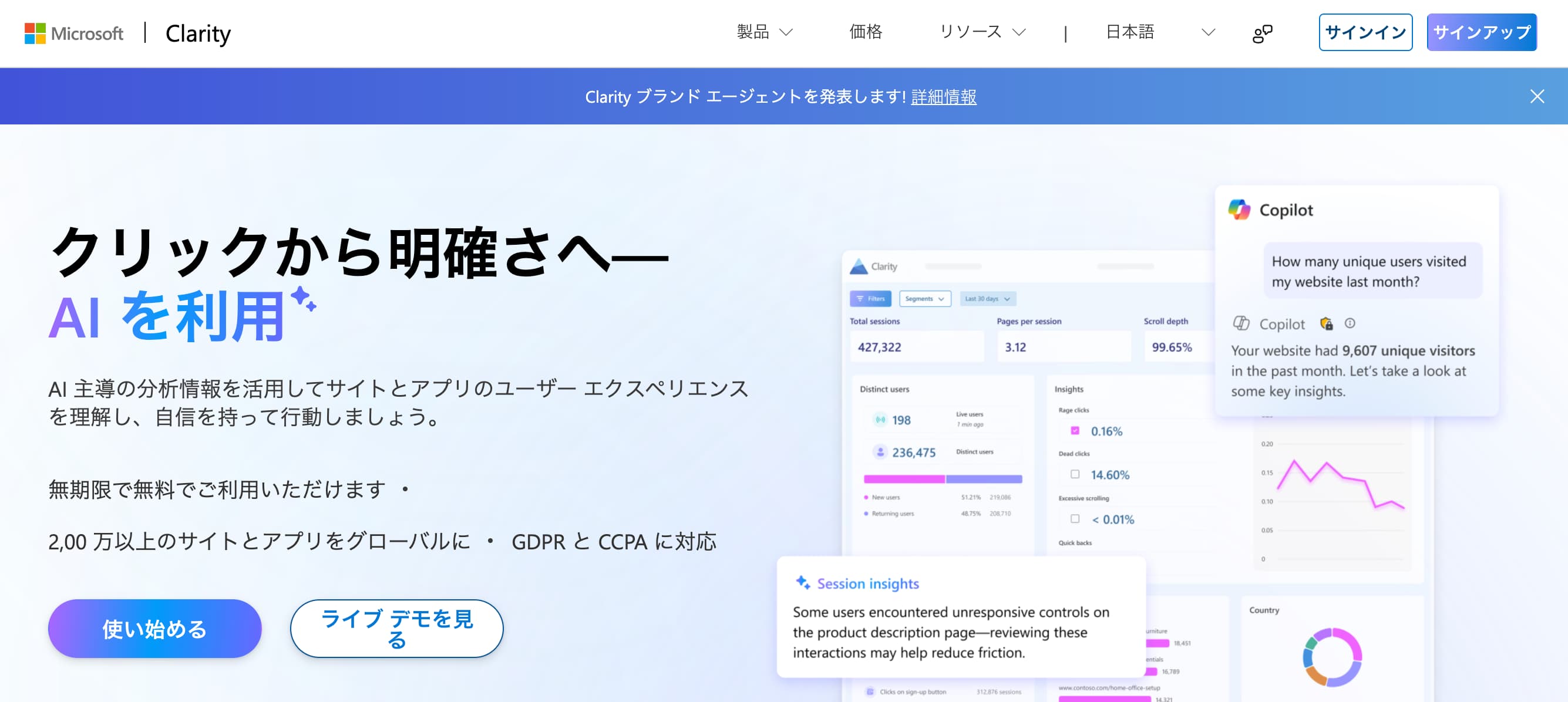Screen dimensions: 1568x702
Task: Open the 日本語 language selector
Action: click(x=1160, y=32)
